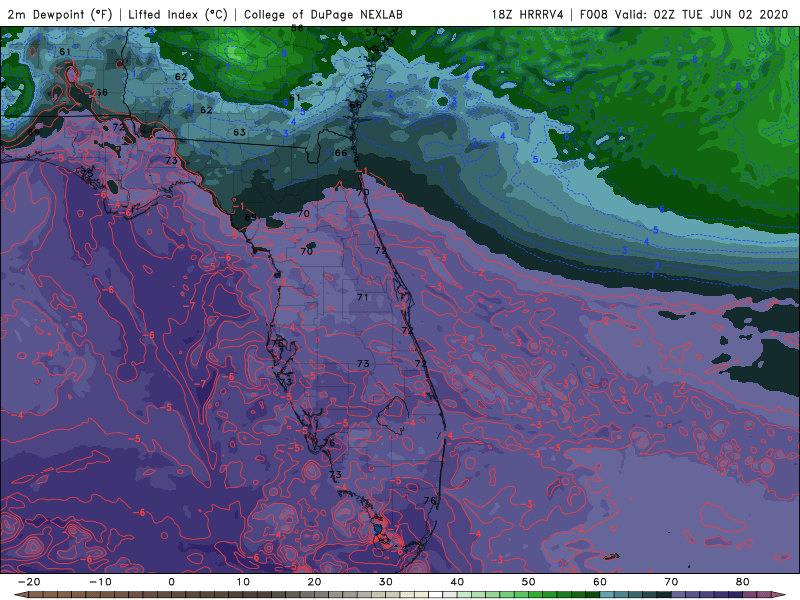Click the 60 label on the color scale
The image size is (800, 600).
click(600, 582)
